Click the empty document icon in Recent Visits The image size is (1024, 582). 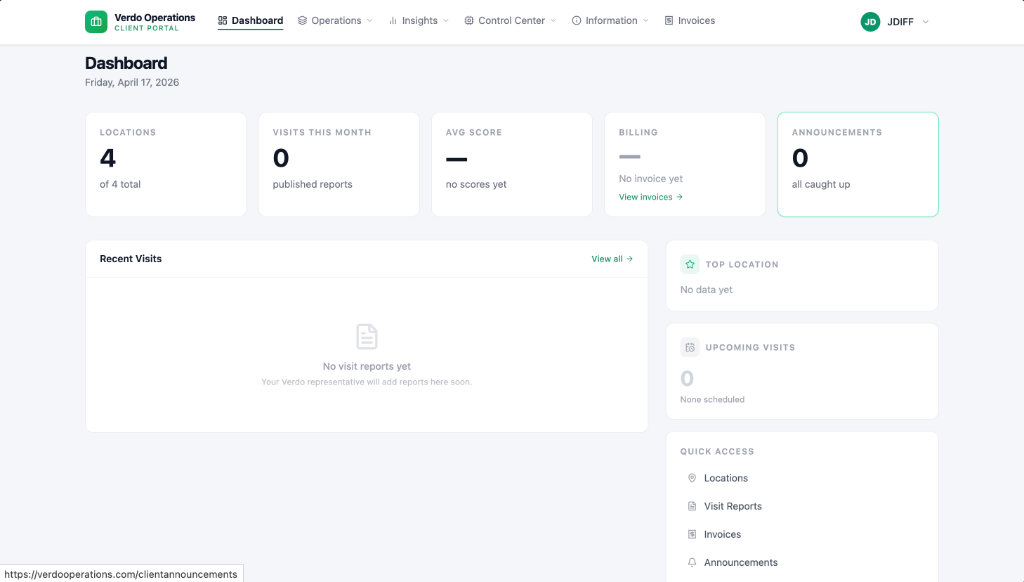coord(367,336)
